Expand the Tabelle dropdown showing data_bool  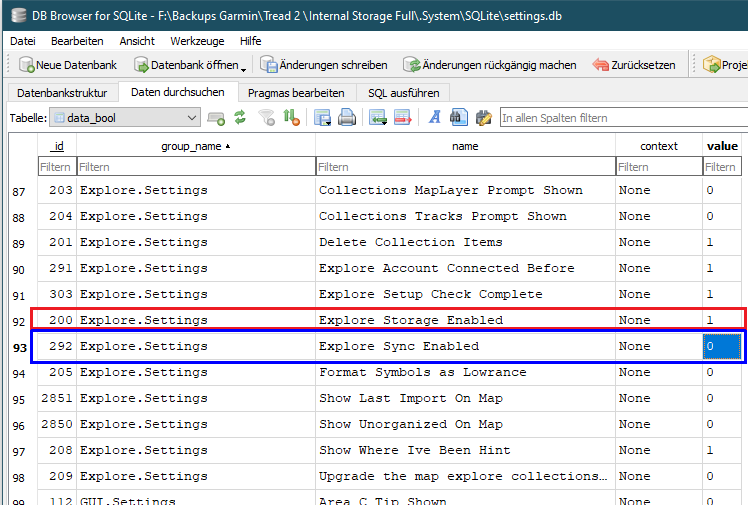[x=125, y=117]
